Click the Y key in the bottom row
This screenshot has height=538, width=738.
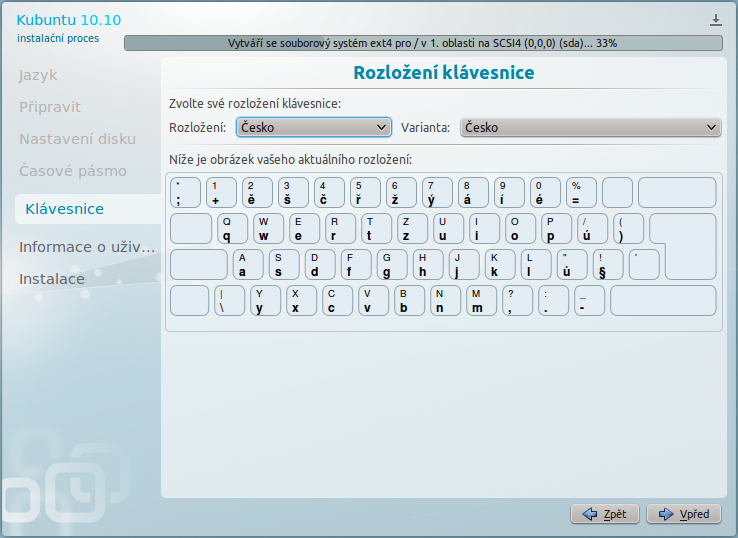pos(265,300)
